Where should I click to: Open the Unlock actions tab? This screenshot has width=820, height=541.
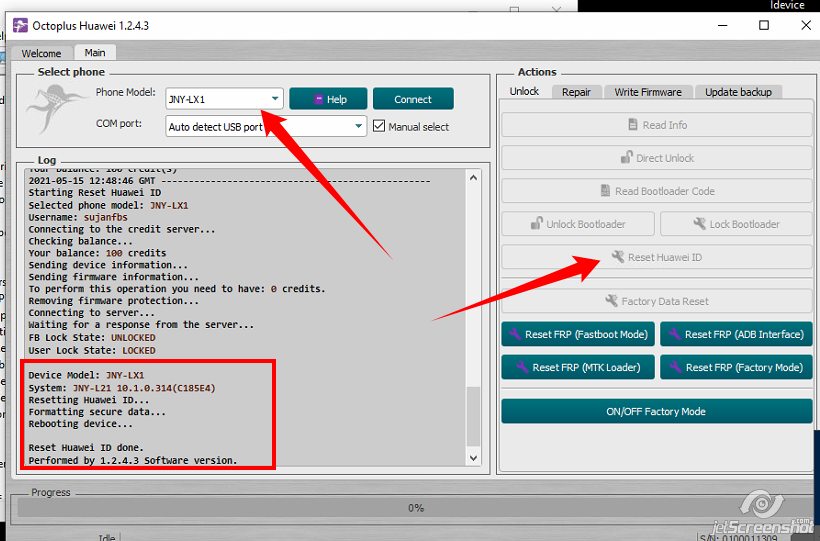(524, 91)
